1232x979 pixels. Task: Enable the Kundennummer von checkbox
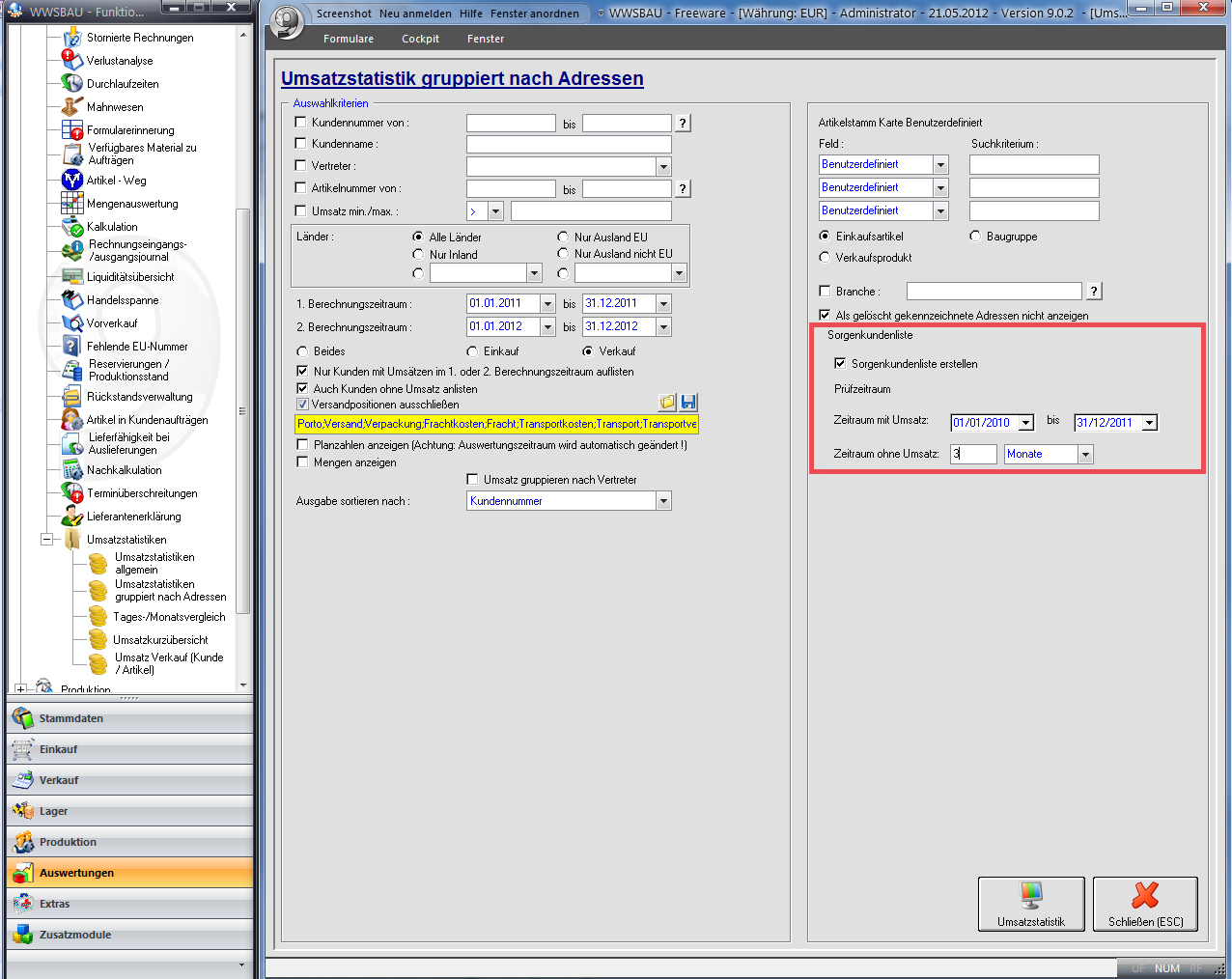pyautogui.click(x=300, y=123)
